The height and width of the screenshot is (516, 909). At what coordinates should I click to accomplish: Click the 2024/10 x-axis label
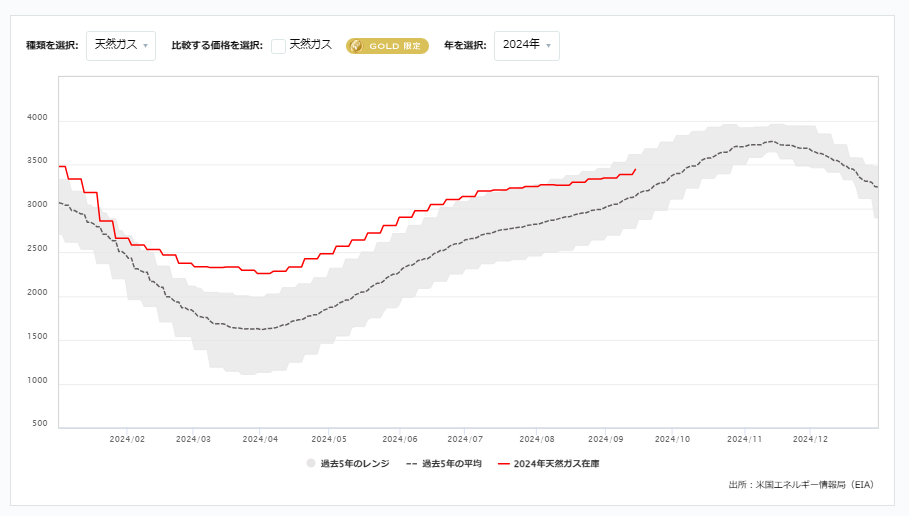click(672, 439)
